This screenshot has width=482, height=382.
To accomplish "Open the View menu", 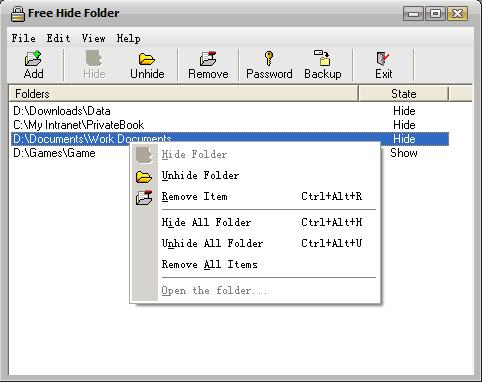I will pyautogui.click(x=93, y=38).
